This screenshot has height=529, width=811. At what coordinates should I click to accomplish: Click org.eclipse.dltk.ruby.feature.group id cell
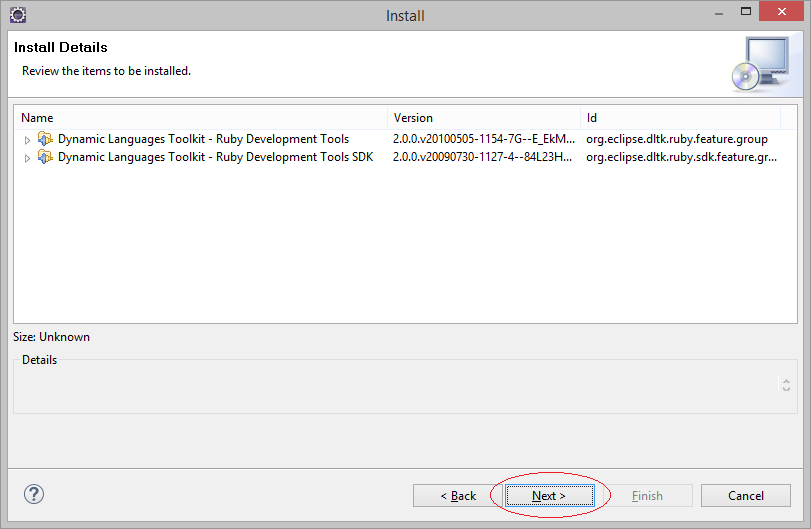tap(677, 139)
